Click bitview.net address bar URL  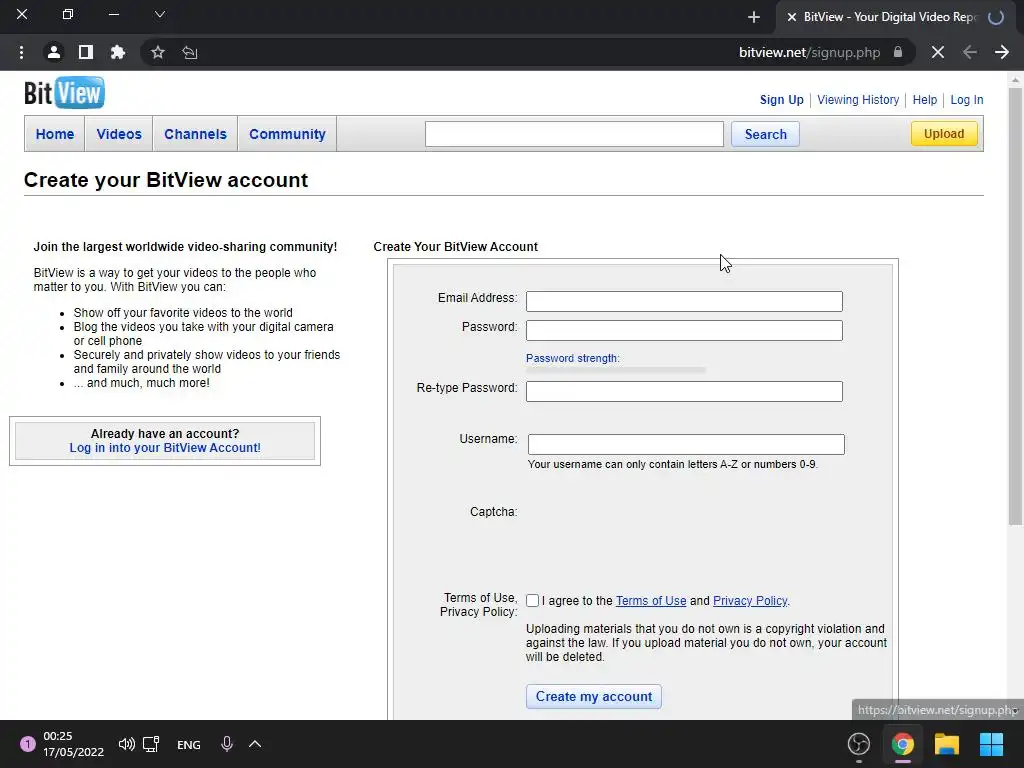tap(809, 52)
